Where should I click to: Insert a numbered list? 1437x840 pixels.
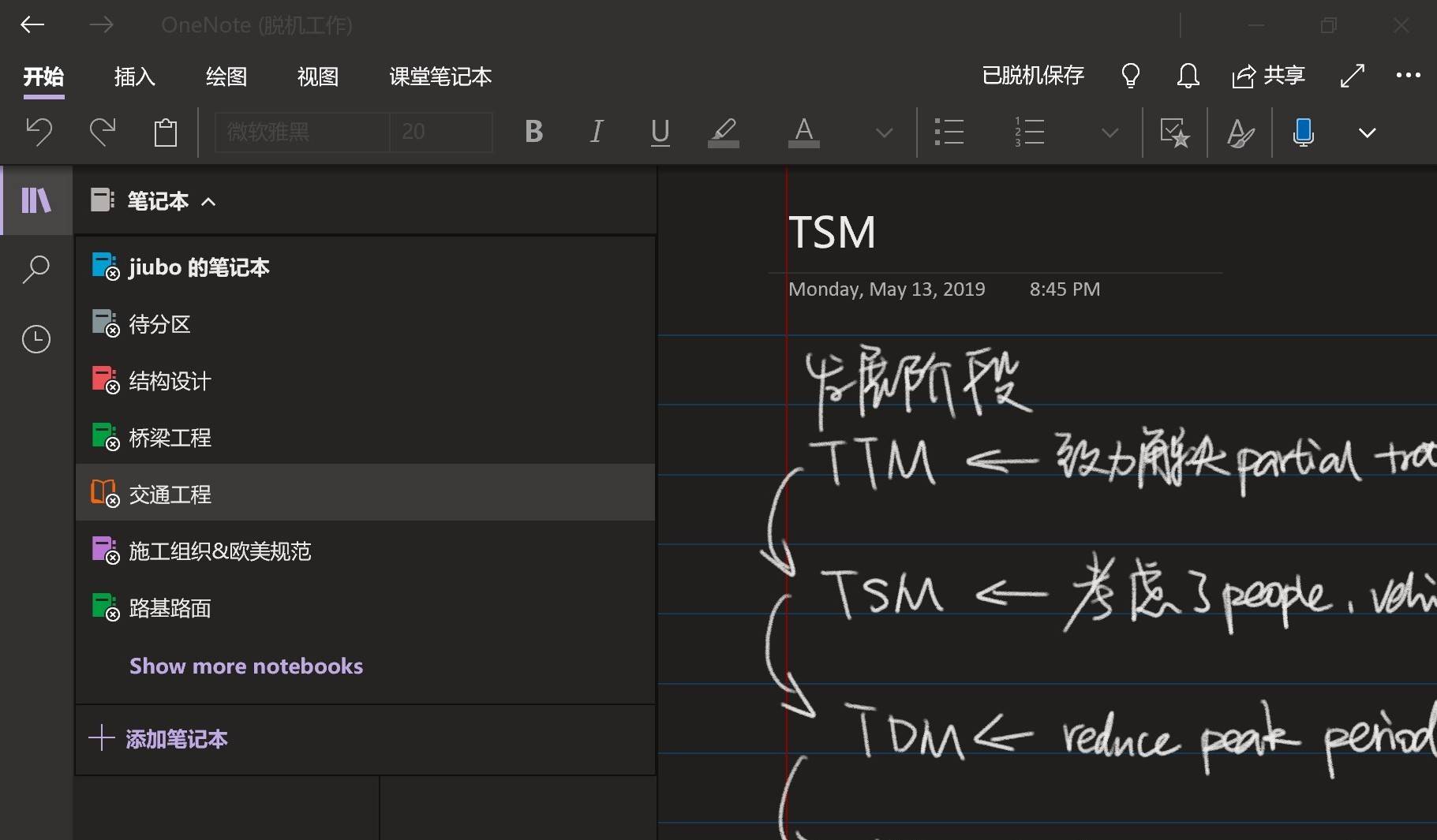pos(1030,132)
